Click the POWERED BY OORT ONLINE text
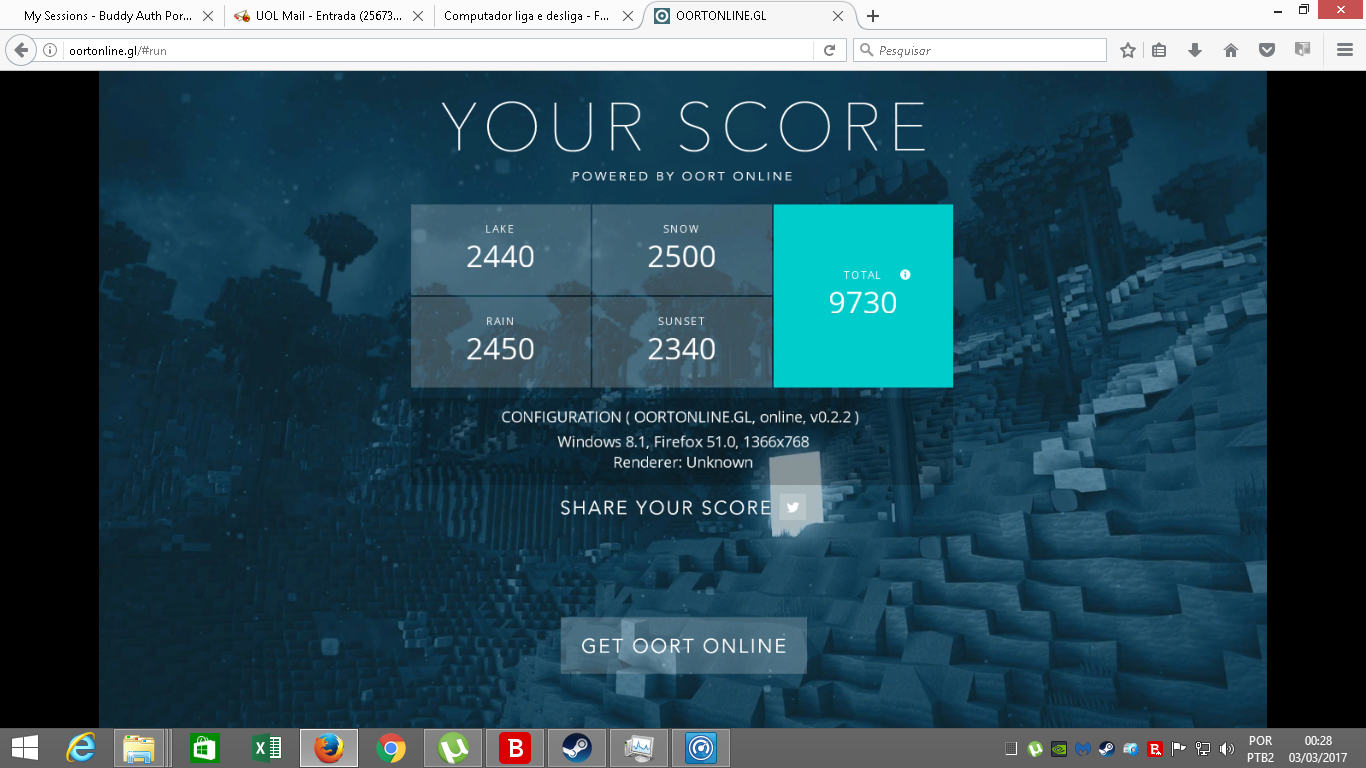Image resolution: width=1366 pixels, height=768 pixels. coord(682,176)
